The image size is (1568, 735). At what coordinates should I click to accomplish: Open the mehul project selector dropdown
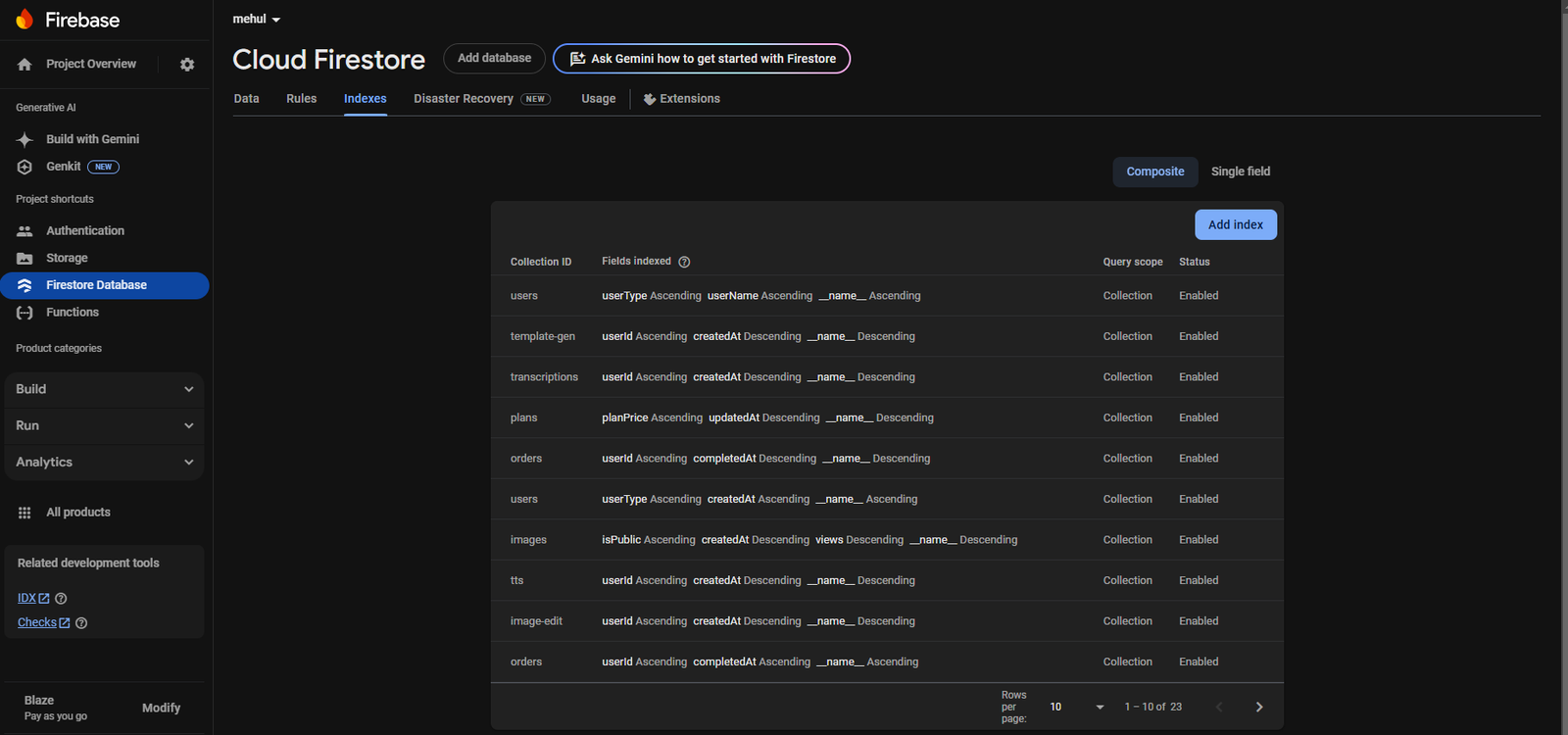[257, 20]
